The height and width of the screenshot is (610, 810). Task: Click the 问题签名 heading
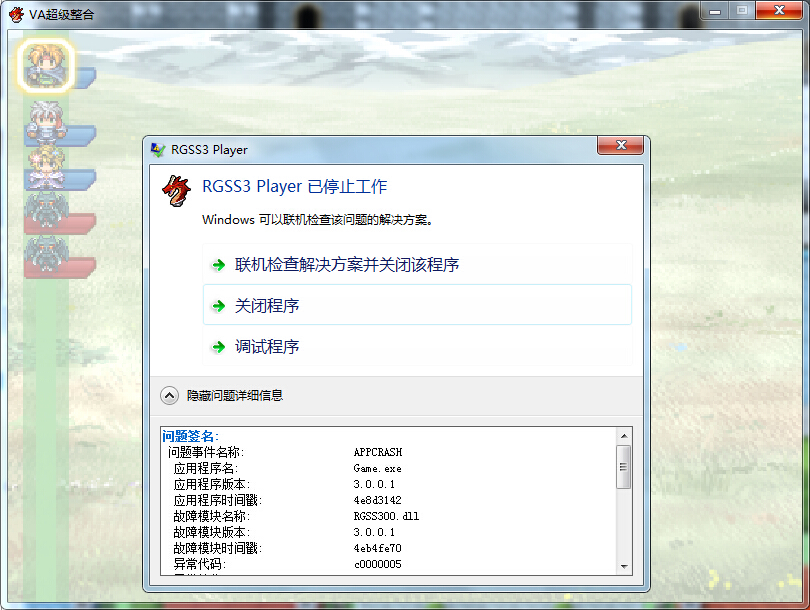point(191,436)
